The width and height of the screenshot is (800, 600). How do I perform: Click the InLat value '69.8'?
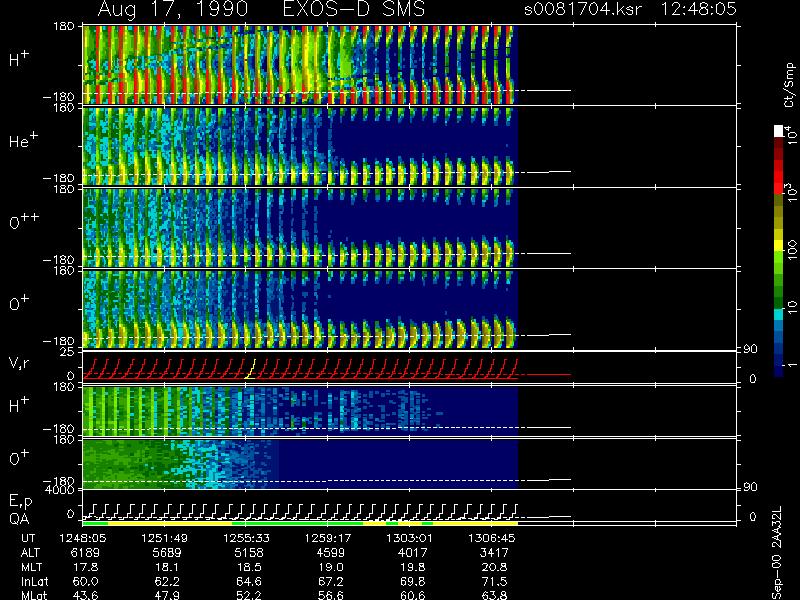click(412, 581)
